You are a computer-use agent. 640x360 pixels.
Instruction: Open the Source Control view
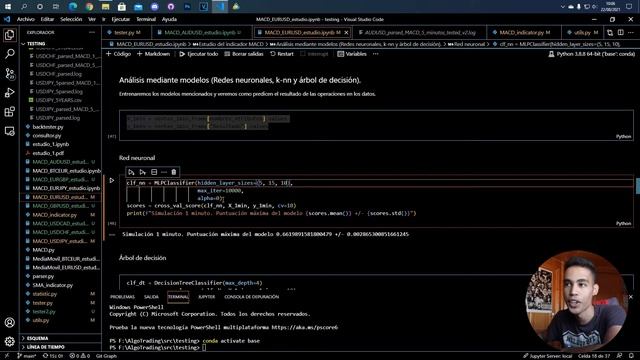(x=9, y=73)
